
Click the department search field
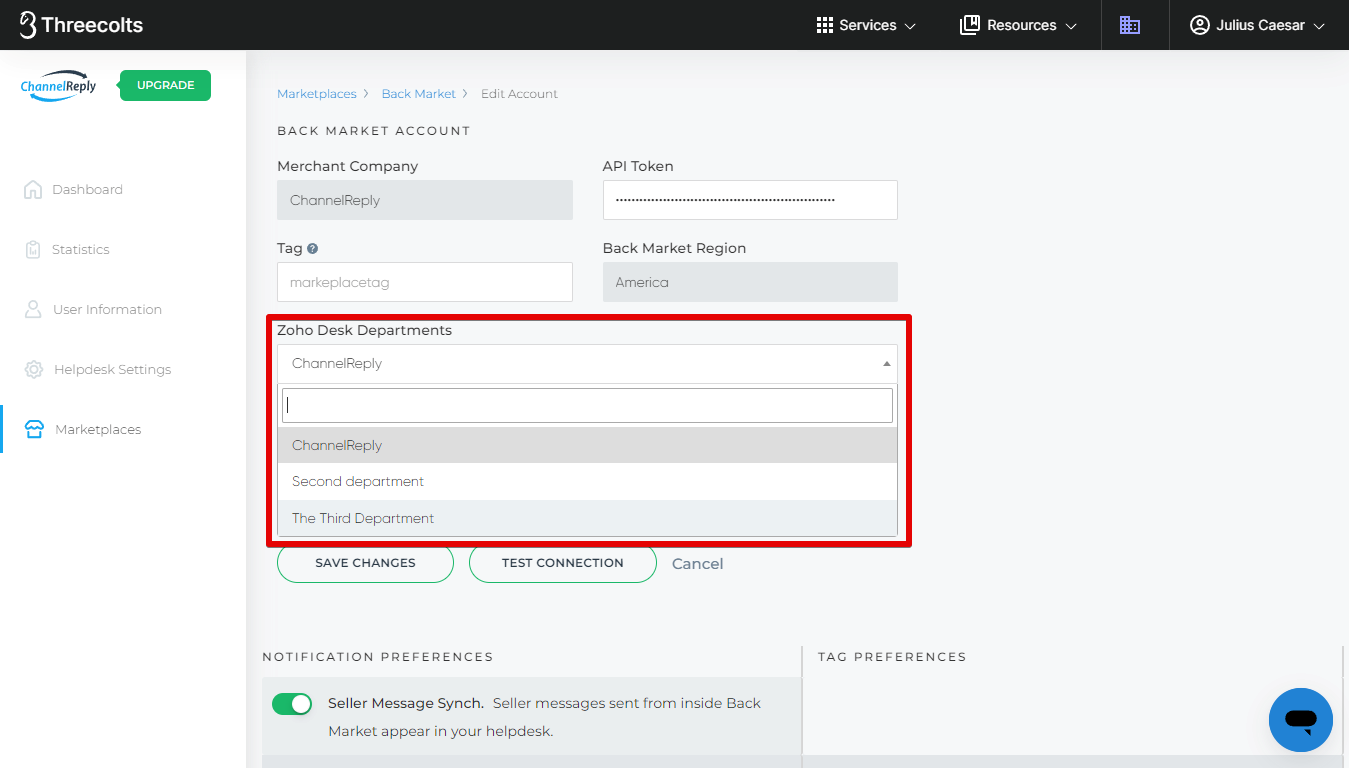pos(587,405)
